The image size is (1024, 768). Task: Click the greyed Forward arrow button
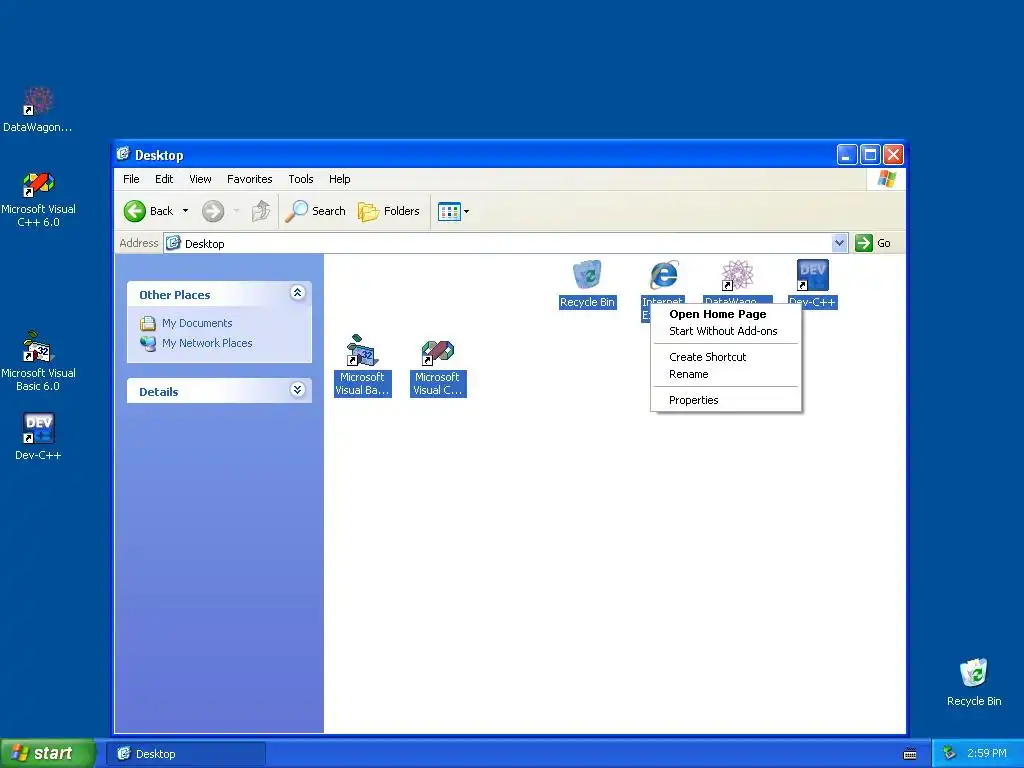tap(213, 211)
